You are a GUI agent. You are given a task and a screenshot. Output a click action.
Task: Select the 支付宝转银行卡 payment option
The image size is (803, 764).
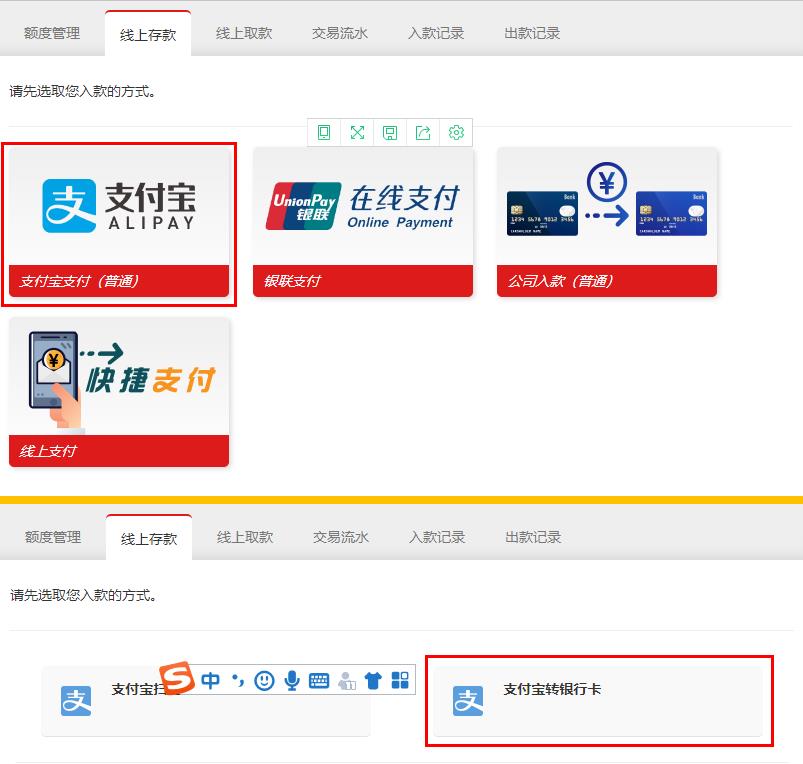598,701
